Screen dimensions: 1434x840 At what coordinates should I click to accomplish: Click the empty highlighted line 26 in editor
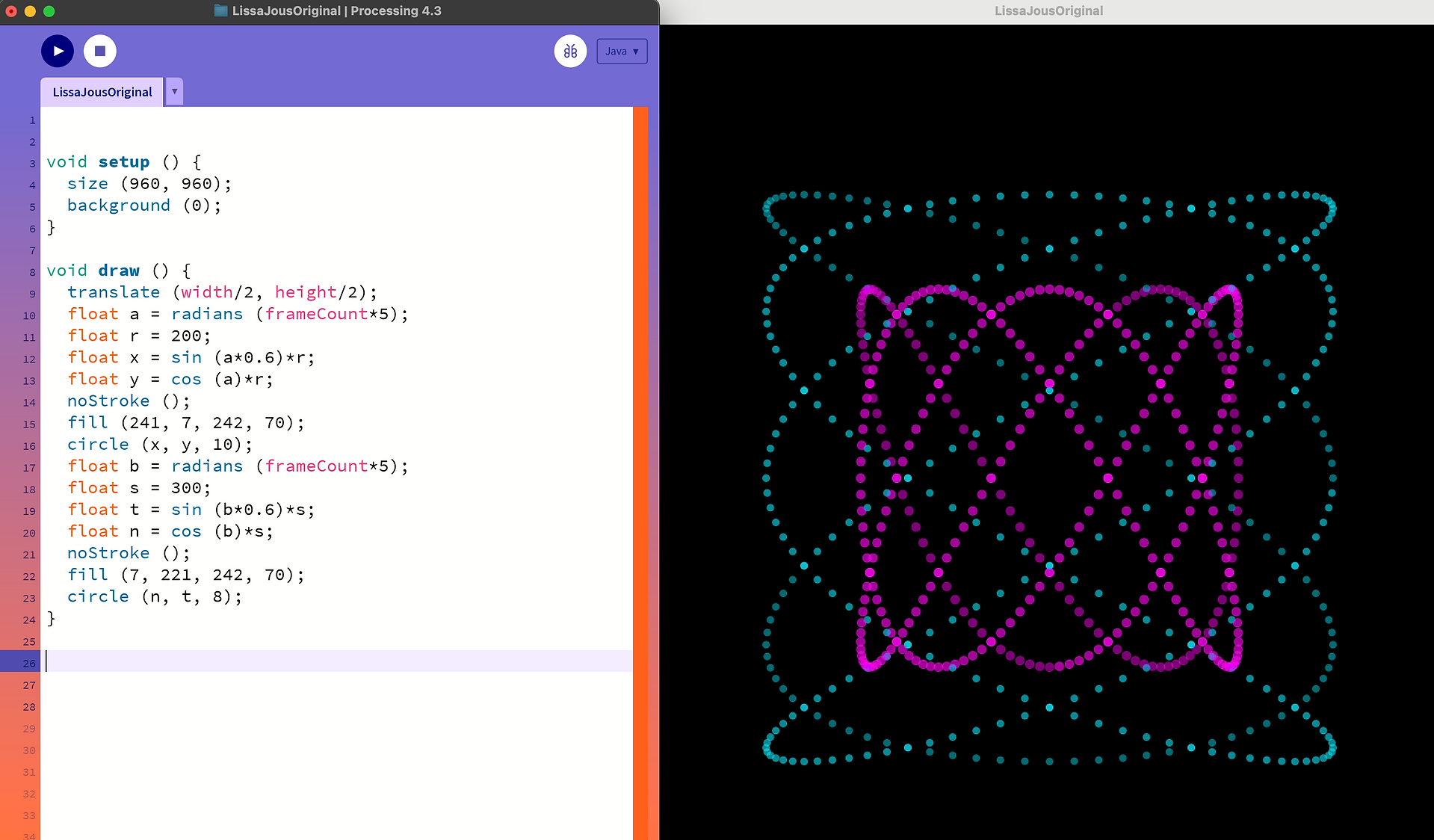tap(337, 661)
